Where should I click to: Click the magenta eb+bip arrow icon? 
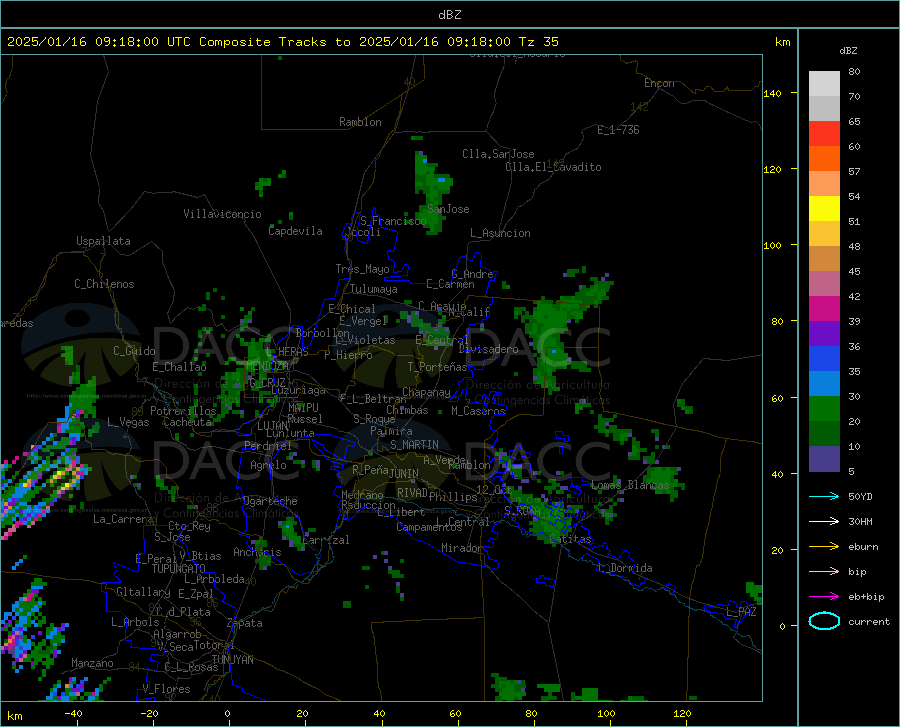coord(824,596)
